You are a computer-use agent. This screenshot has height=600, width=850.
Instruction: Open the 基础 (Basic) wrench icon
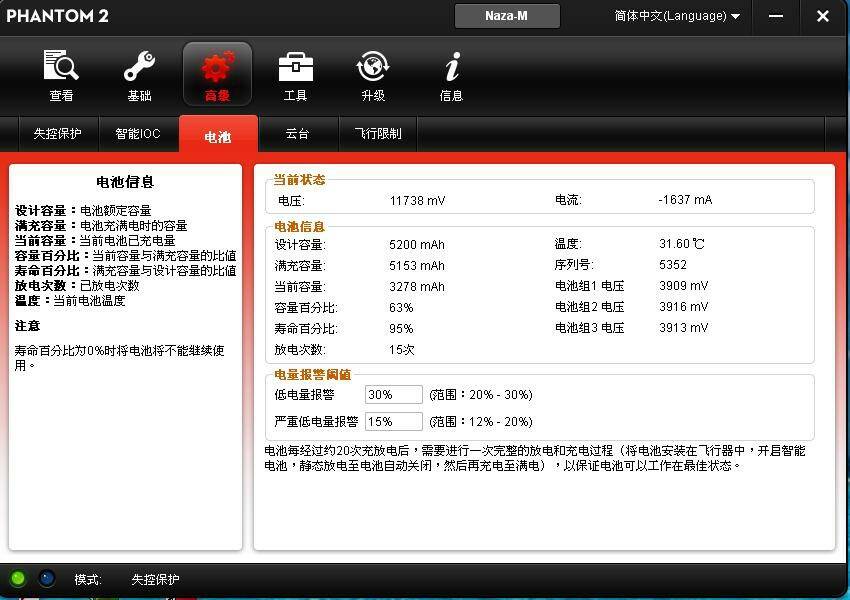click(x=139, y=75)
